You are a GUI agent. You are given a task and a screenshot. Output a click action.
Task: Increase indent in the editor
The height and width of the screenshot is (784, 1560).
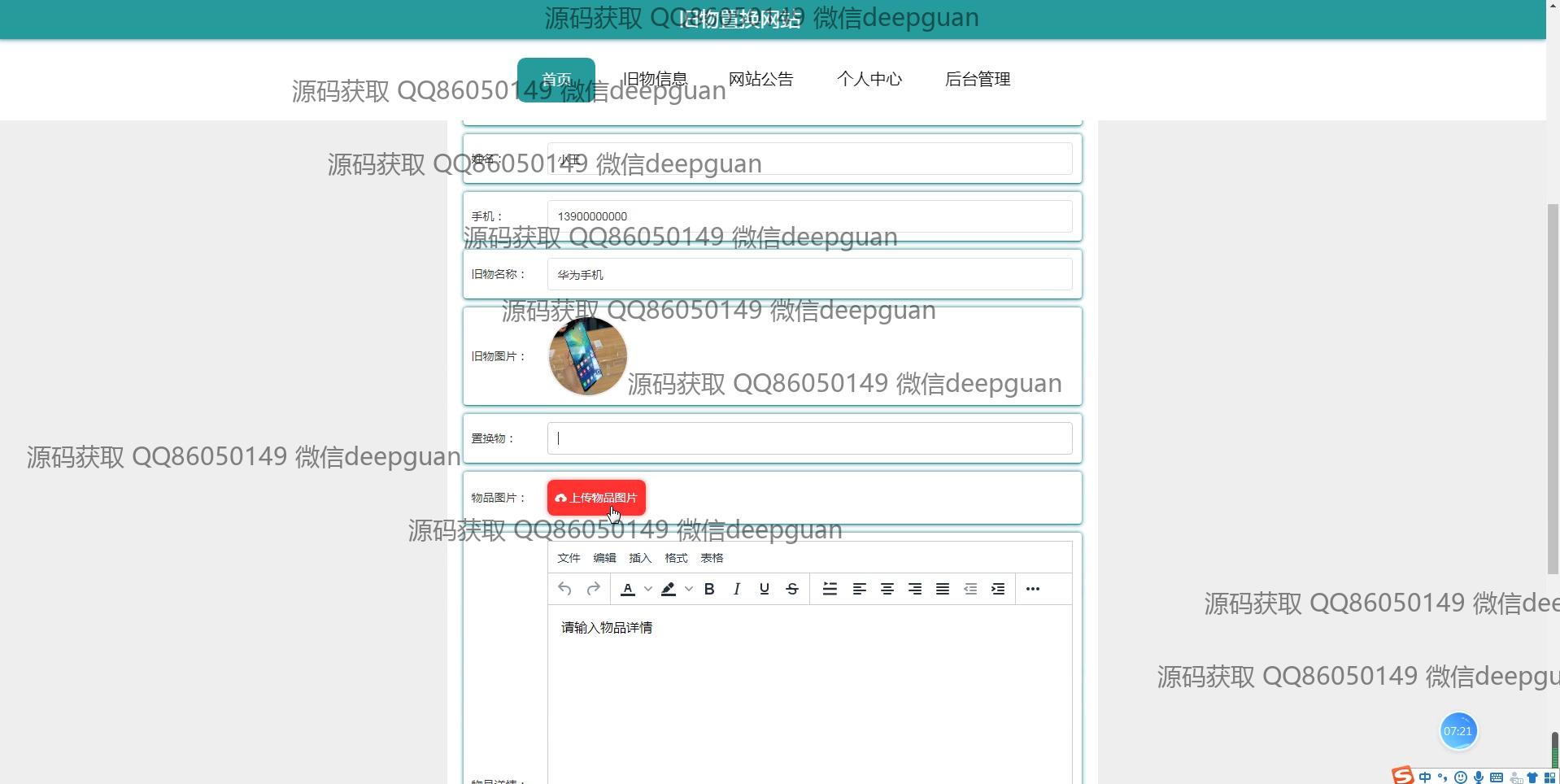click(998, 589)
